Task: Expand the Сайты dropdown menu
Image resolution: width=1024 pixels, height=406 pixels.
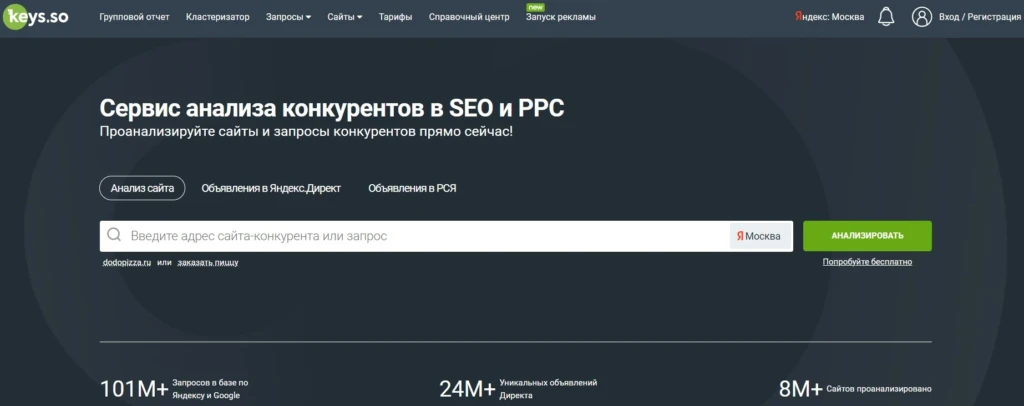Action: click(x=345, y=17)
